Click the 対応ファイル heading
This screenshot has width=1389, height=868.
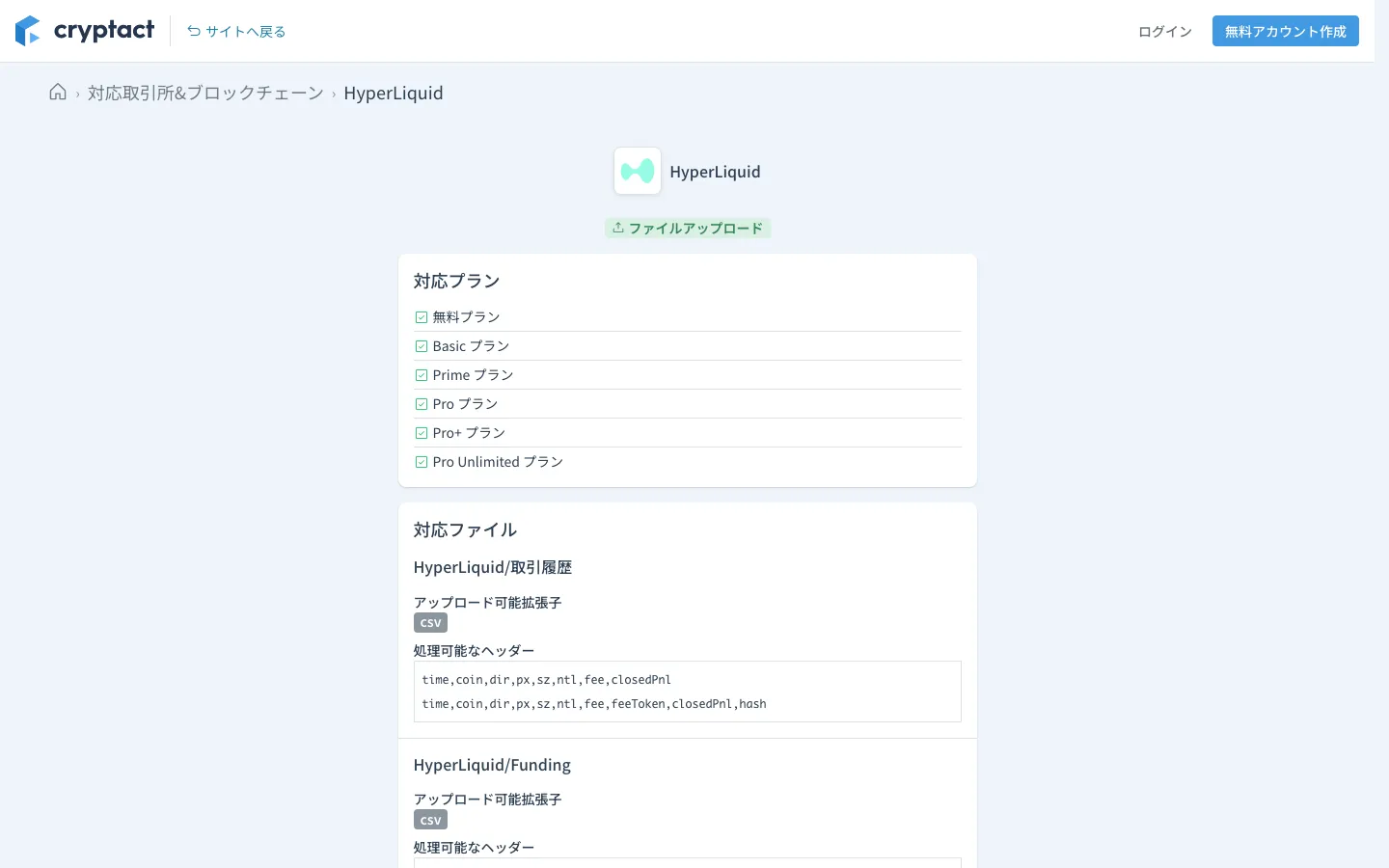pos(465,529)
